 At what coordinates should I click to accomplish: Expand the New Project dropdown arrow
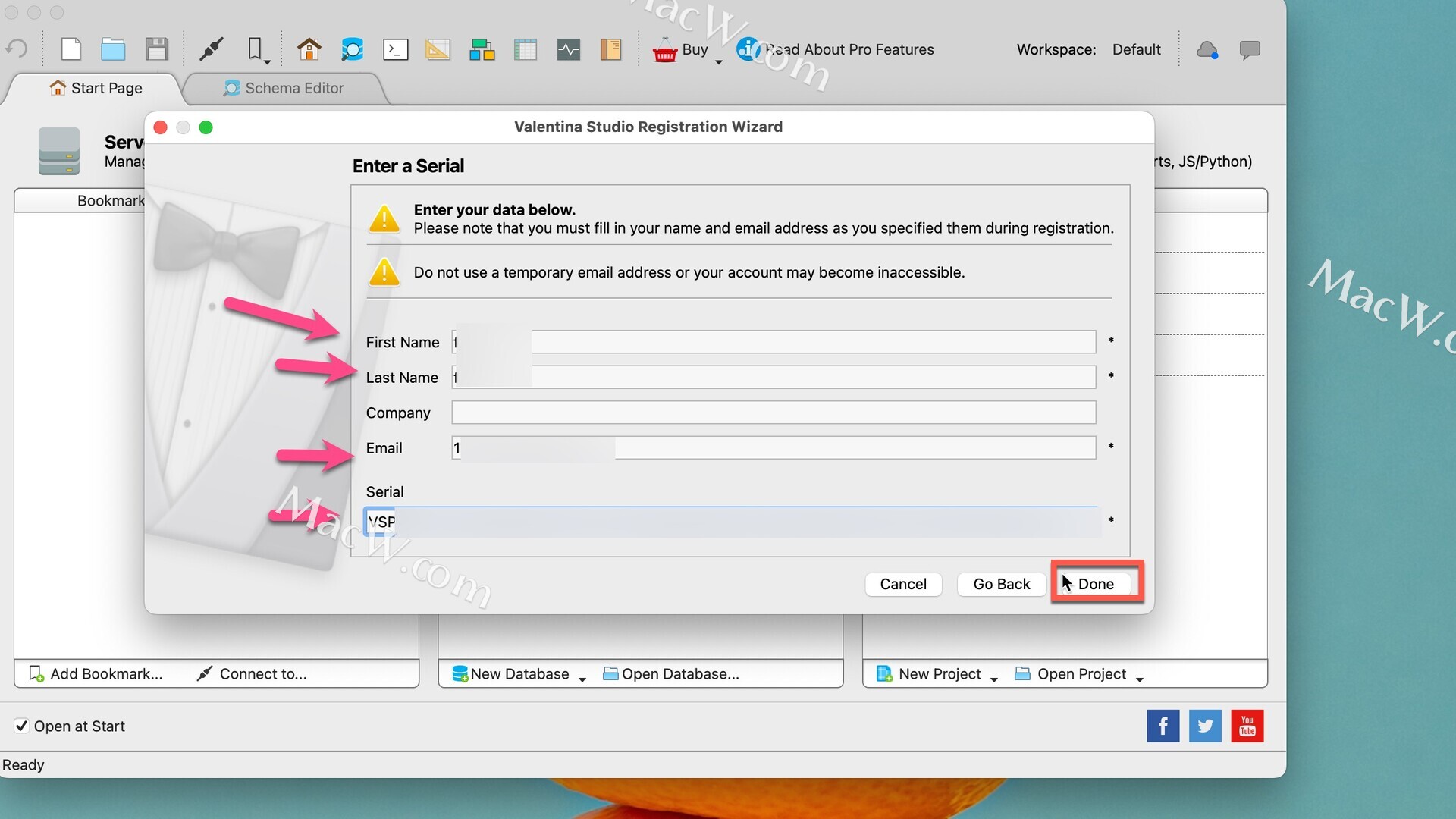coord(994,679)
